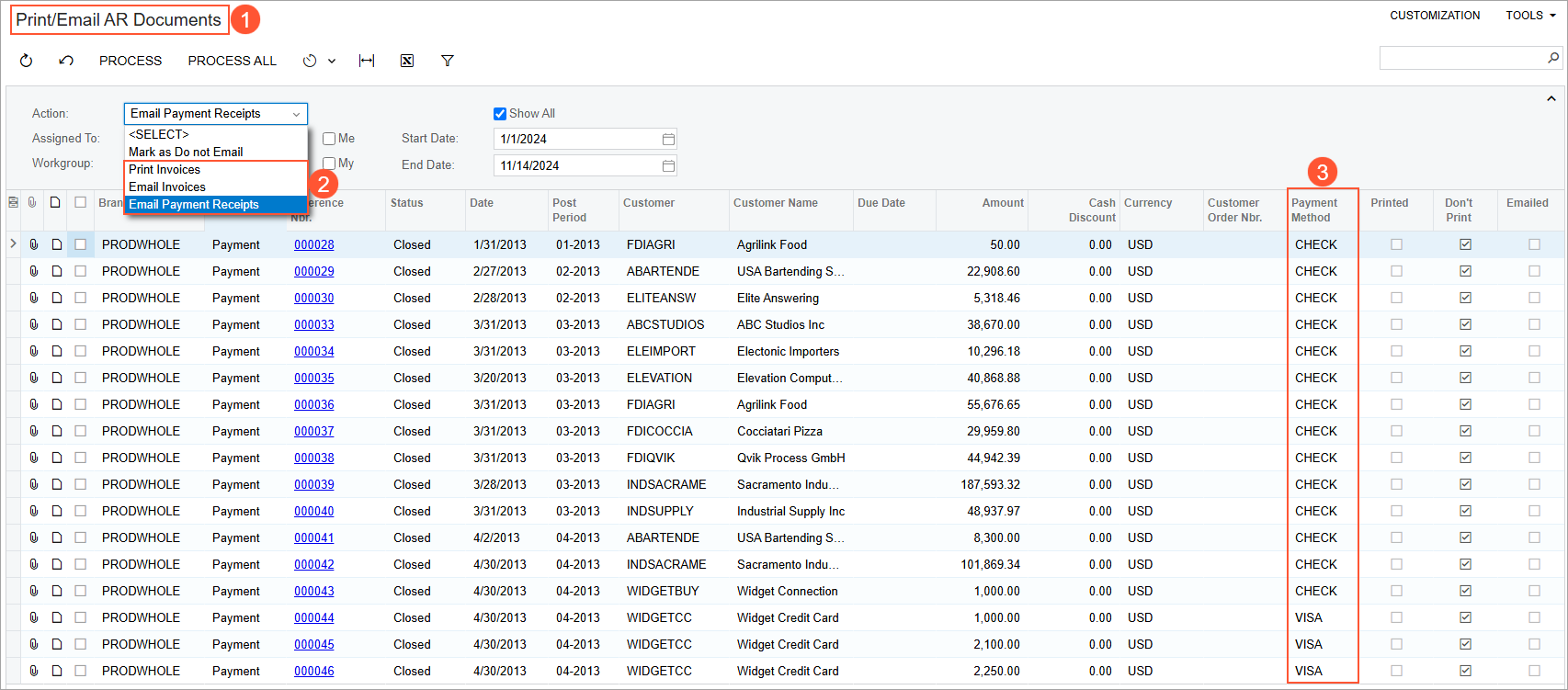
Task: Click the note icon for payment 000036
Action: (x=56, y=404)
